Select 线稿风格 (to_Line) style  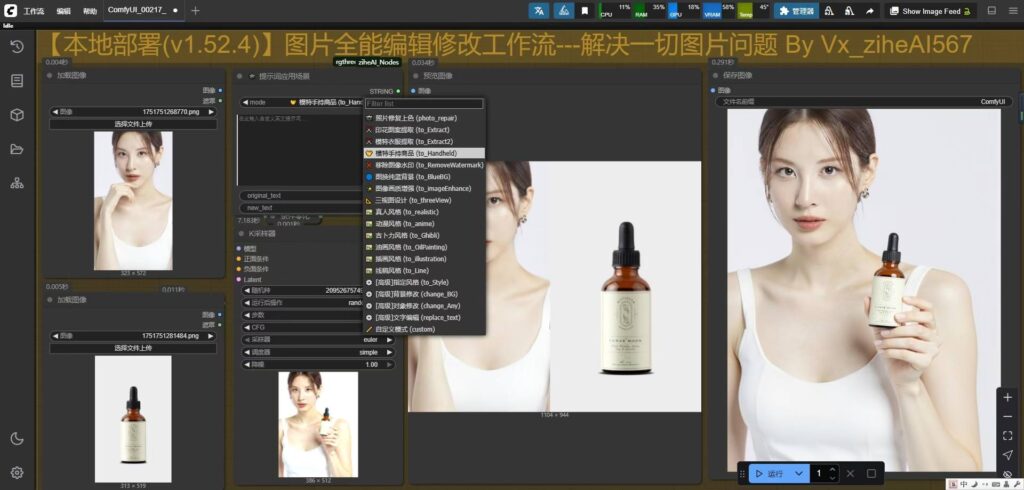[x=424, y=270]
